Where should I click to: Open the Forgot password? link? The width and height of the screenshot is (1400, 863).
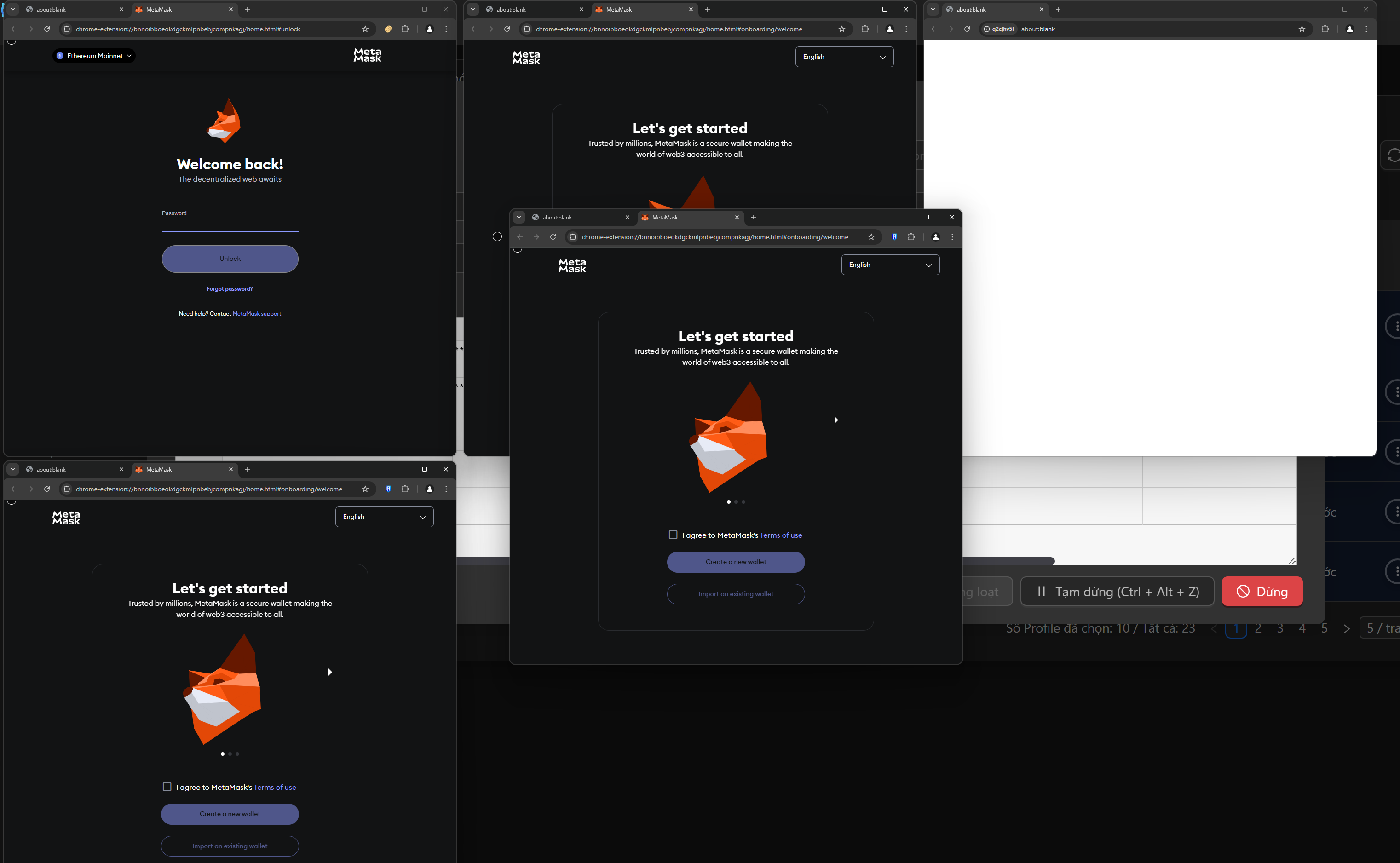coord(230,289)
